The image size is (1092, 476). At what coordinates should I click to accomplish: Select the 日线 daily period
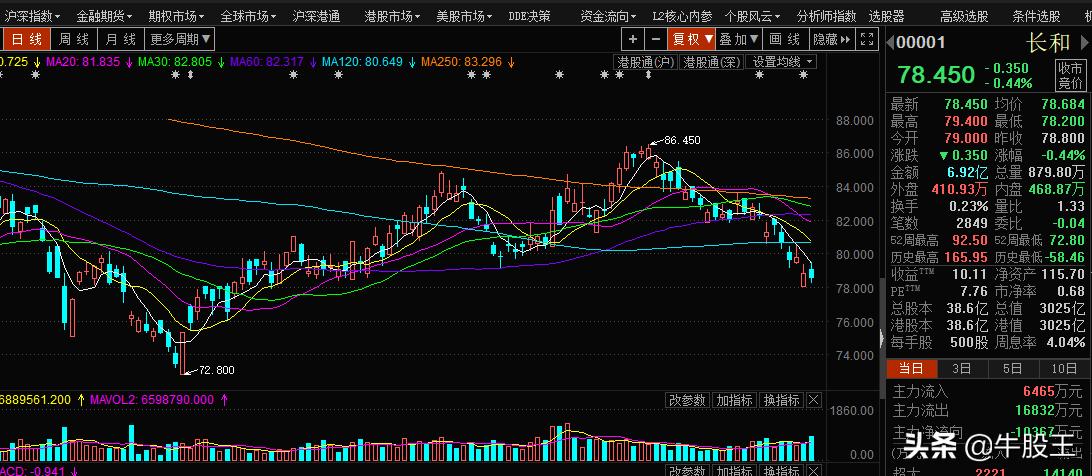coord(26,39)
